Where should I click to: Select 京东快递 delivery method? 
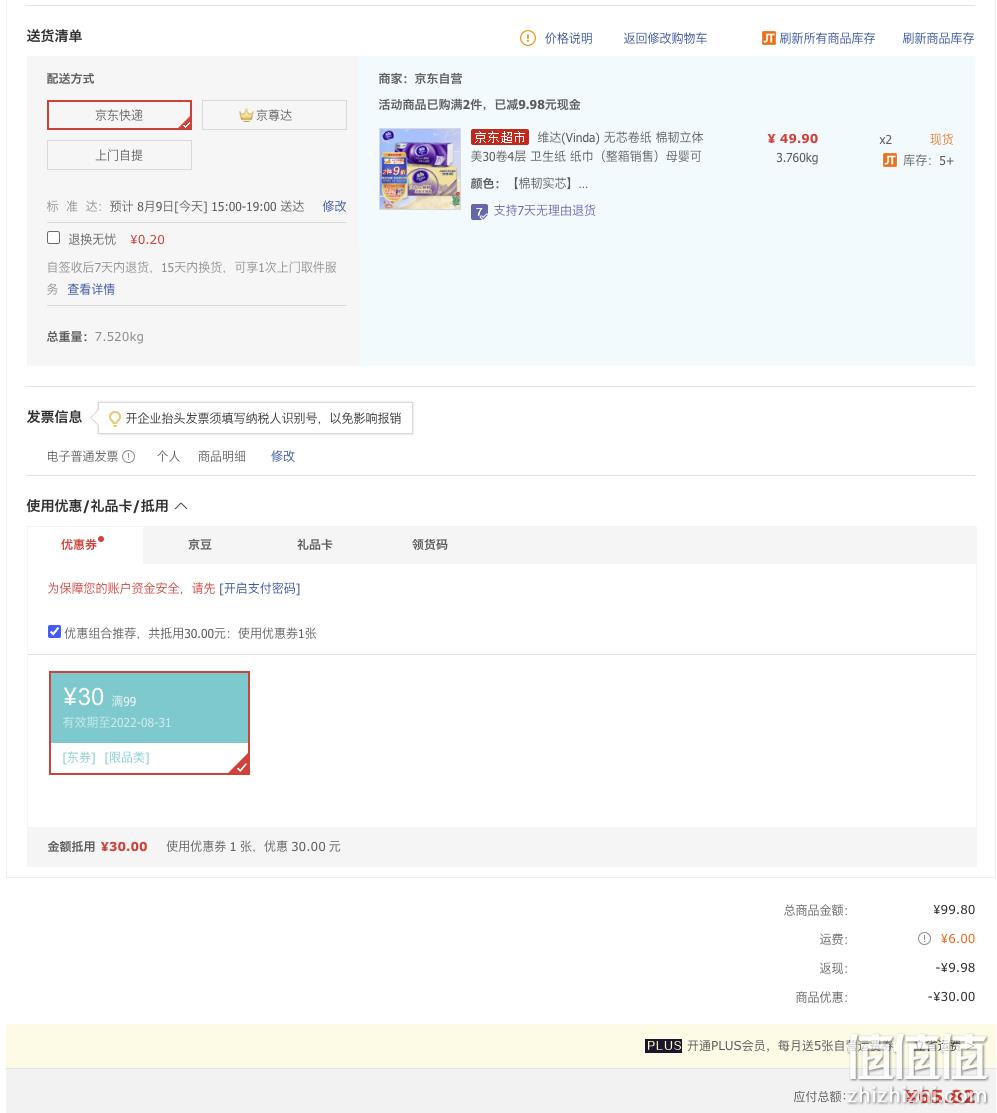[x=119, y=115]
